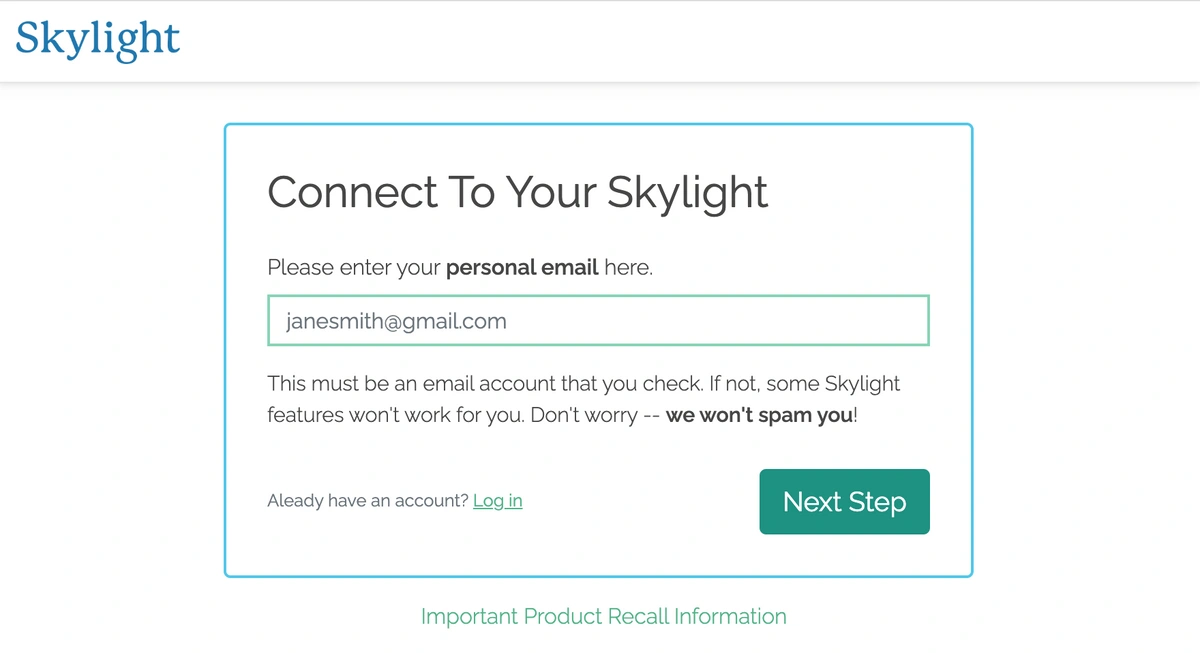
Task: Click the janesmith@gmail.com placeholder text
Action: 396,321
